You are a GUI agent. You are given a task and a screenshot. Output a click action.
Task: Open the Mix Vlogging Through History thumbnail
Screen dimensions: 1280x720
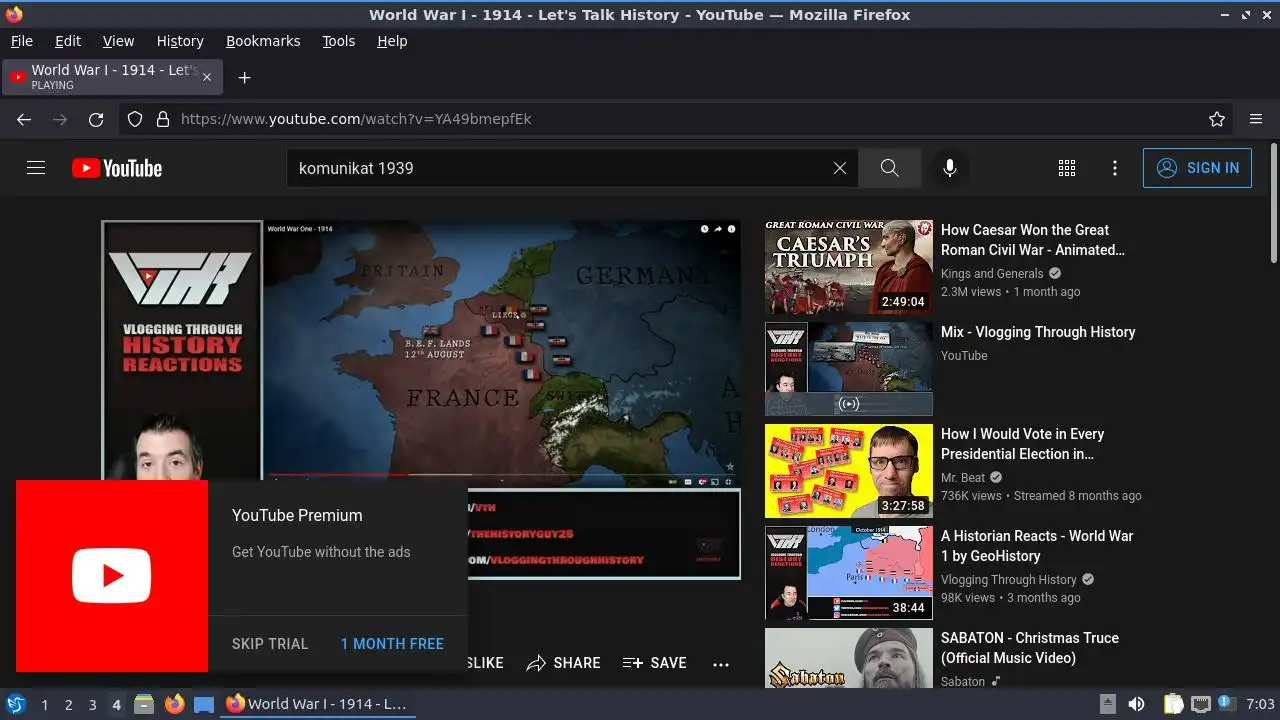tap(849, 369)
